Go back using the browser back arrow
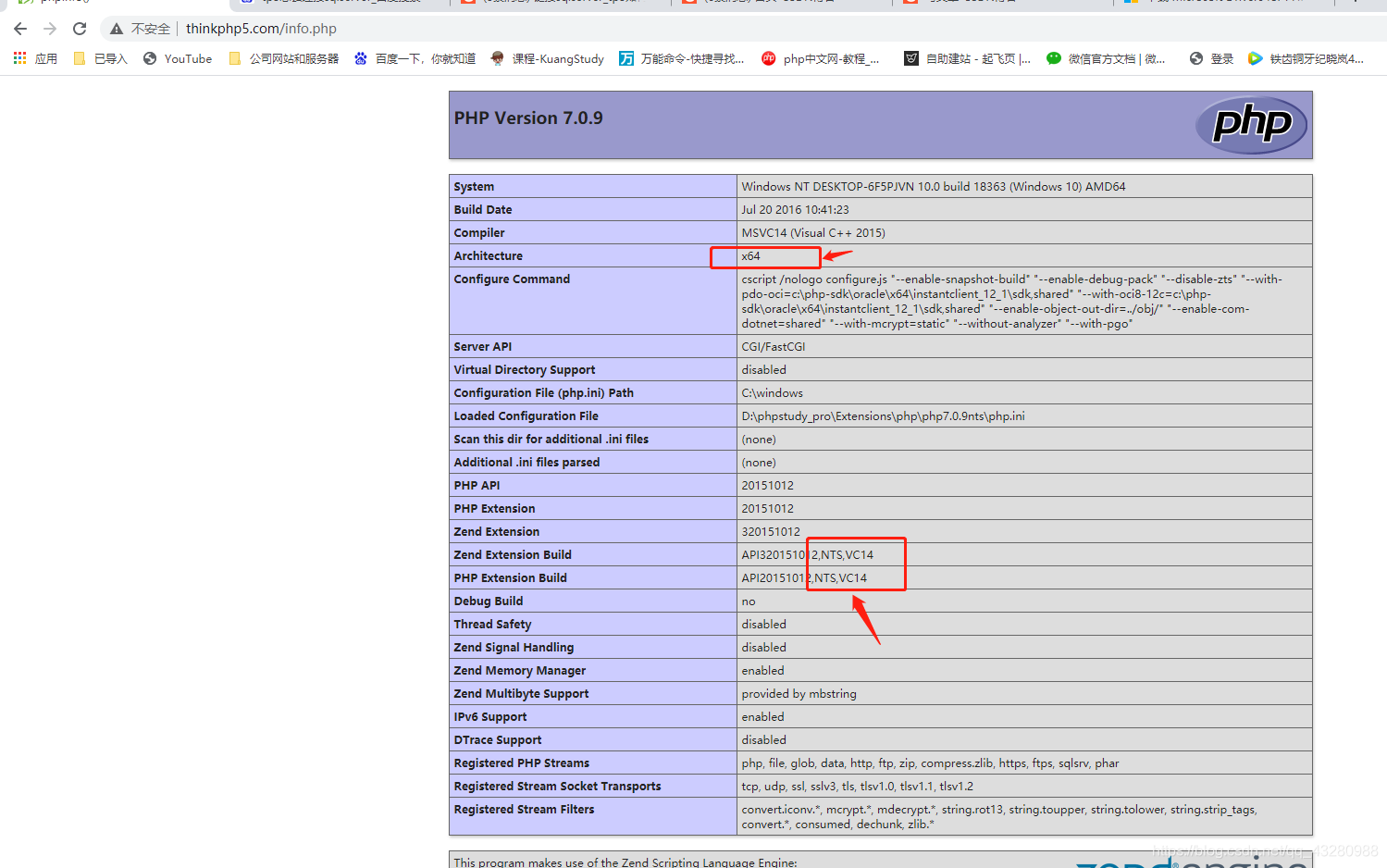Image resolution: width=1387 pixels, height=868 pixels. 20,29
